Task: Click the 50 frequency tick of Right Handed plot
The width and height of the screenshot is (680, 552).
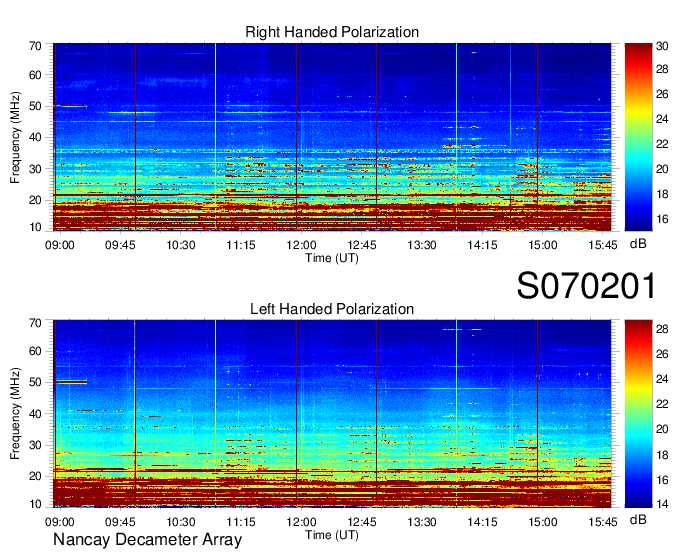Action: [35, 106]
